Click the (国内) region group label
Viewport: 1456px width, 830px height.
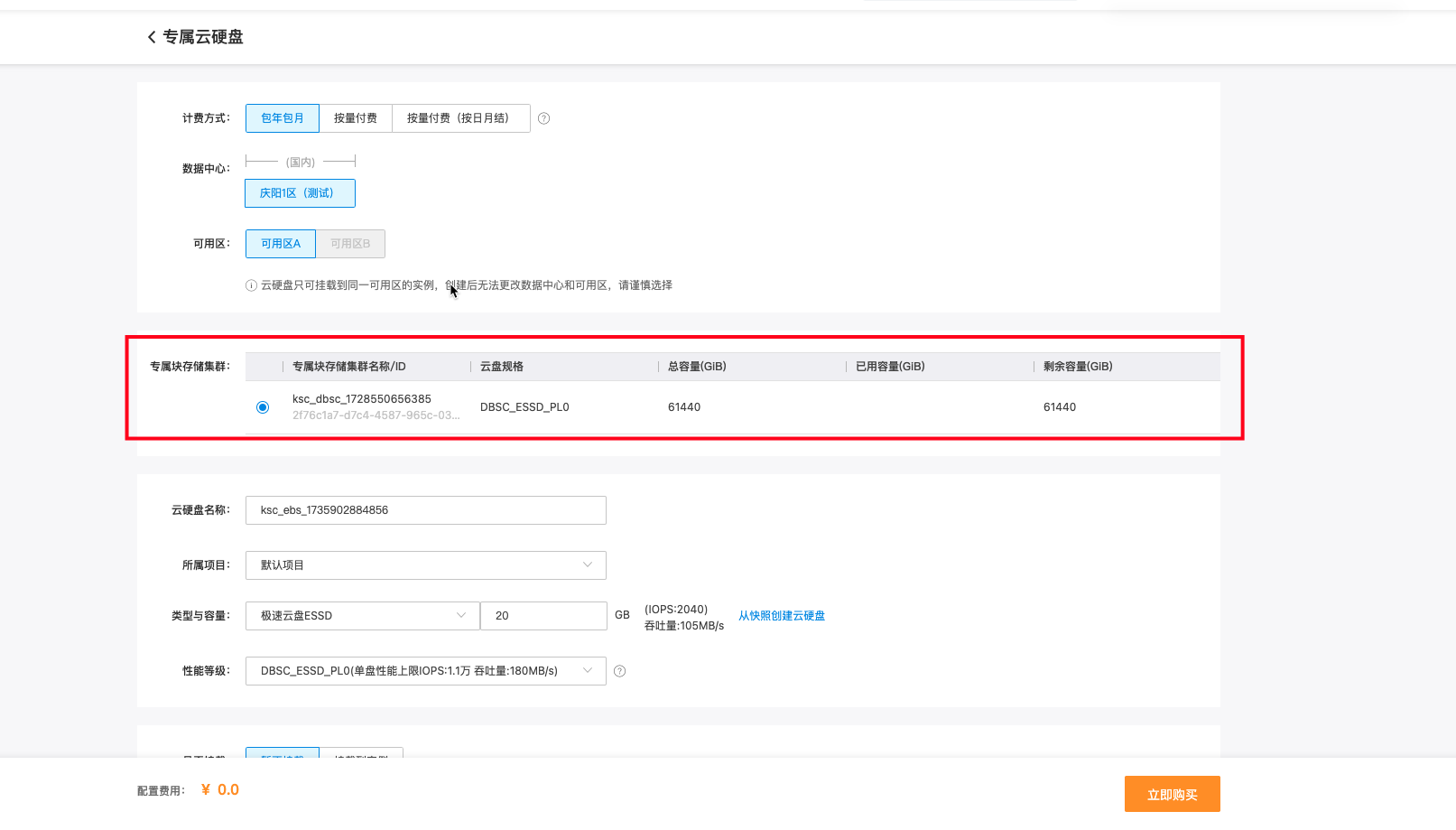pos(301,163)
